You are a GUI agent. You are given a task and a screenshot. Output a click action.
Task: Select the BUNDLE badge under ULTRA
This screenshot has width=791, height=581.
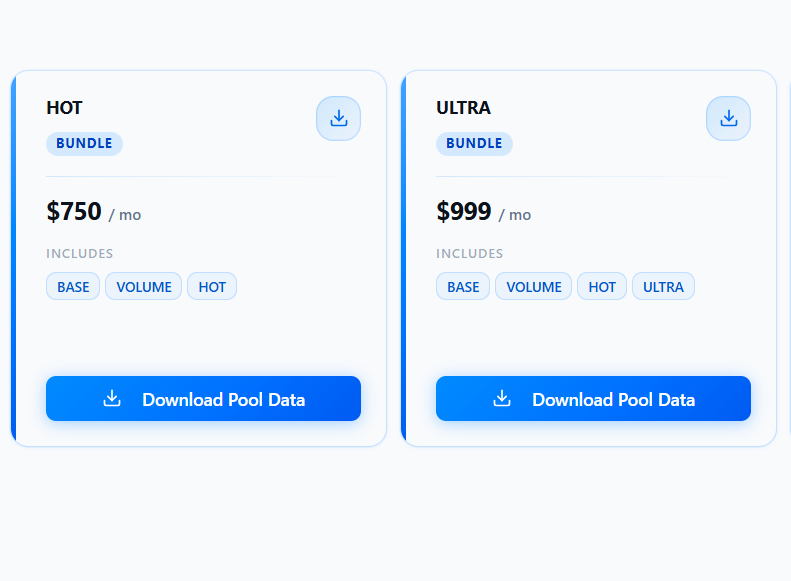point(474,144)
